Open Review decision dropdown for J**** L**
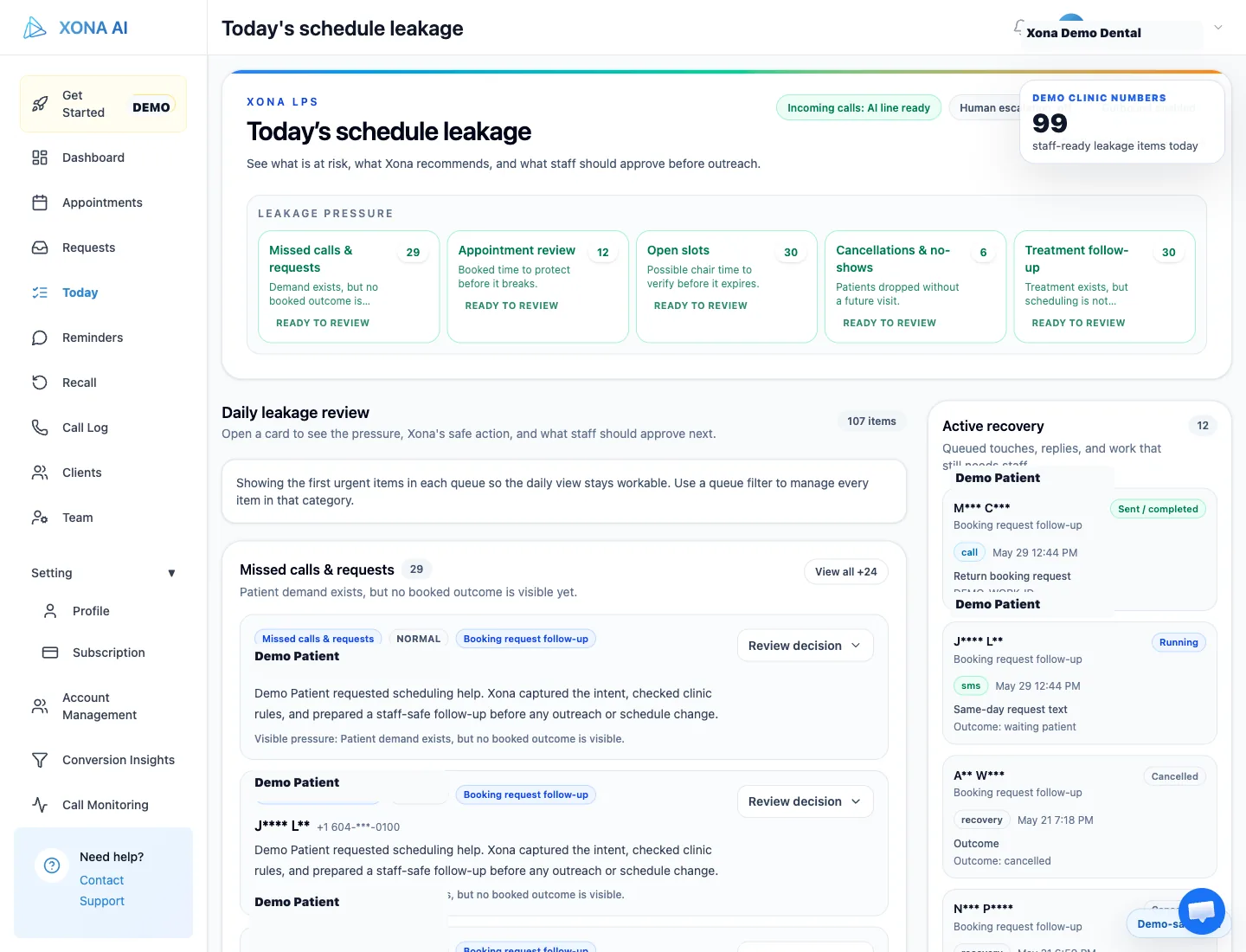 pos(805,801)
